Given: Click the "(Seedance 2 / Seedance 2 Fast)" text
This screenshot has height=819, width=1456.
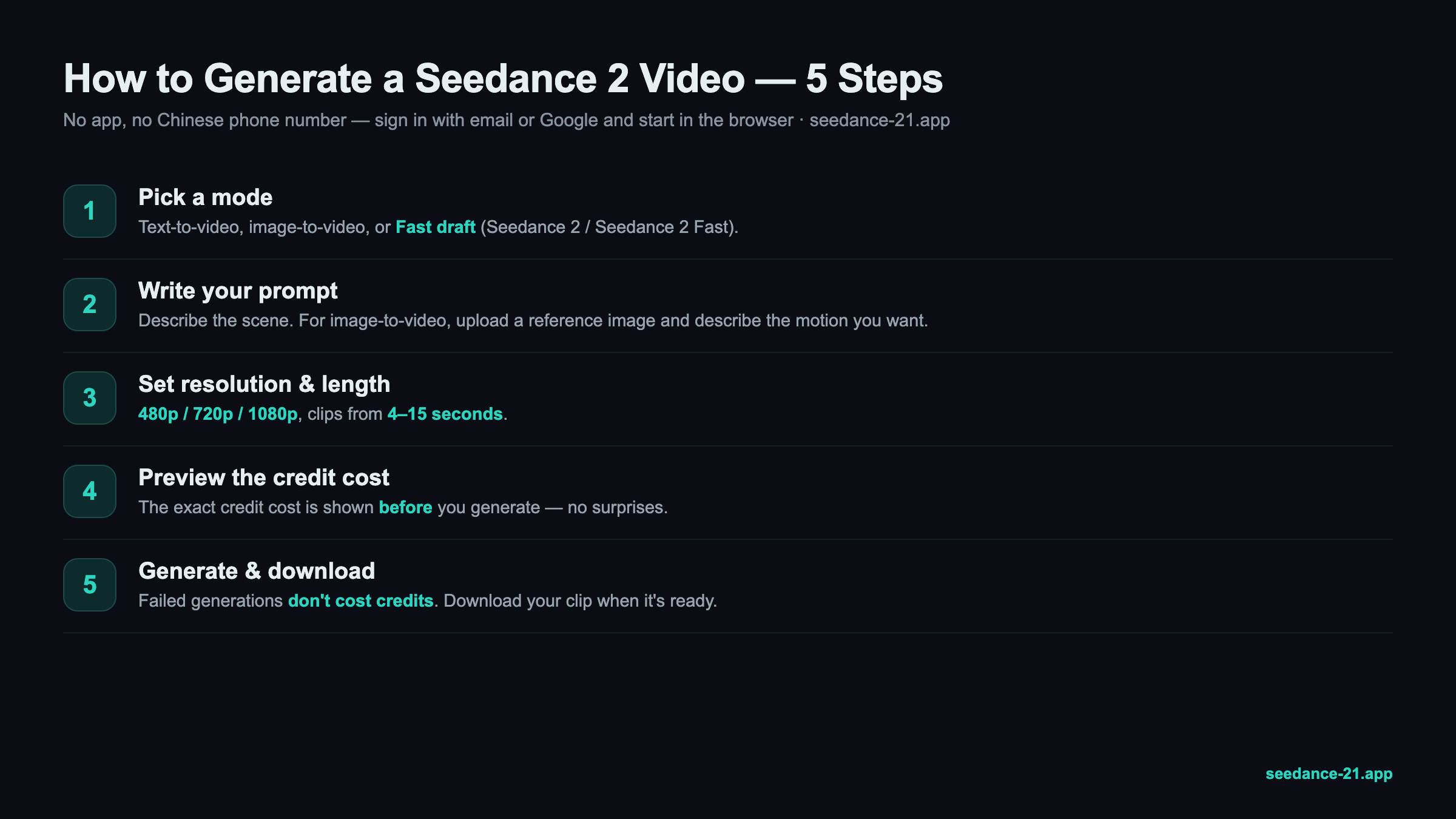Looking at the screenshot, I should tap(609, 227).
